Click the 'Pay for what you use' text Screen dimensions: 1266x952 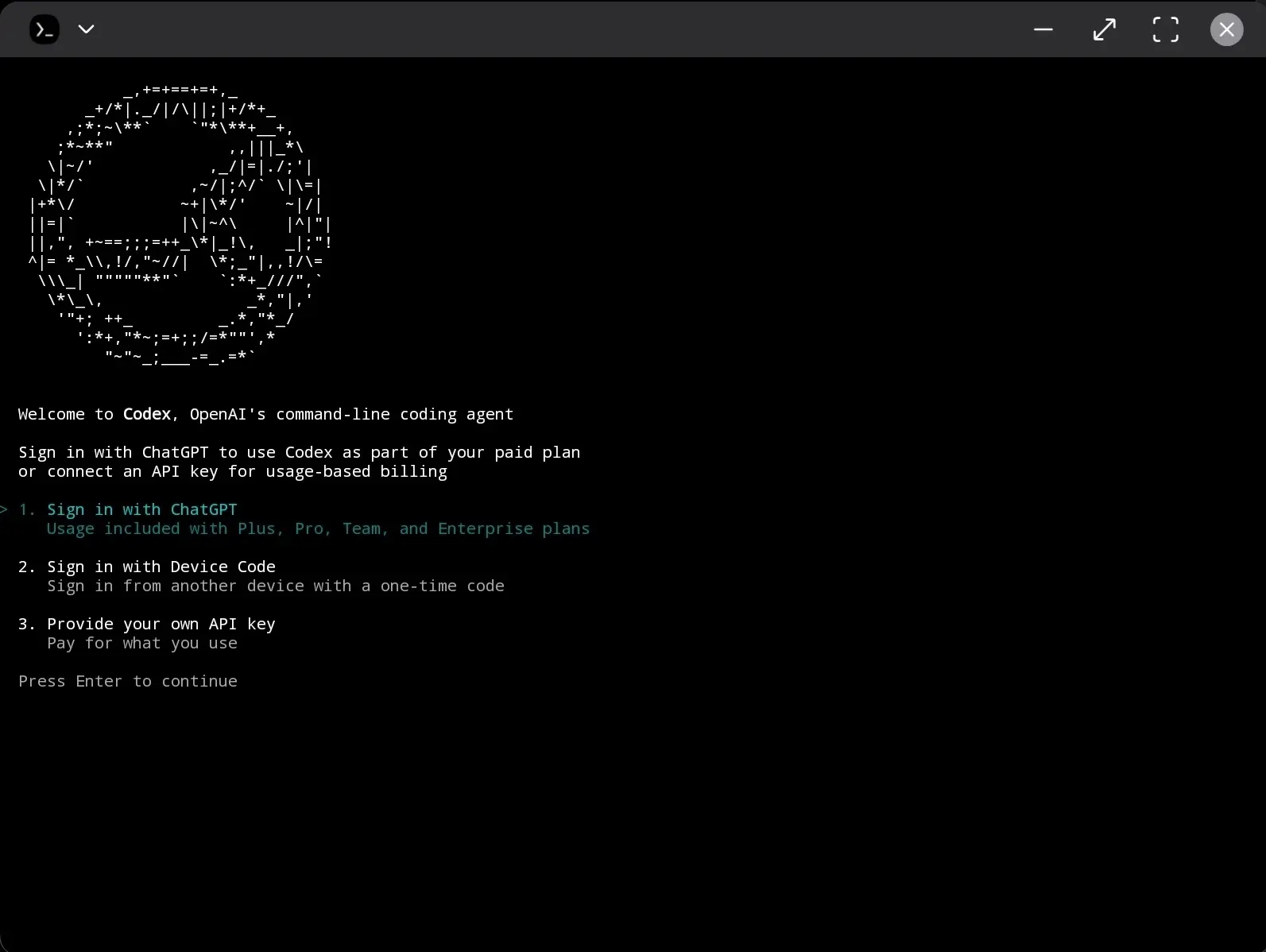tap(142, 643)
